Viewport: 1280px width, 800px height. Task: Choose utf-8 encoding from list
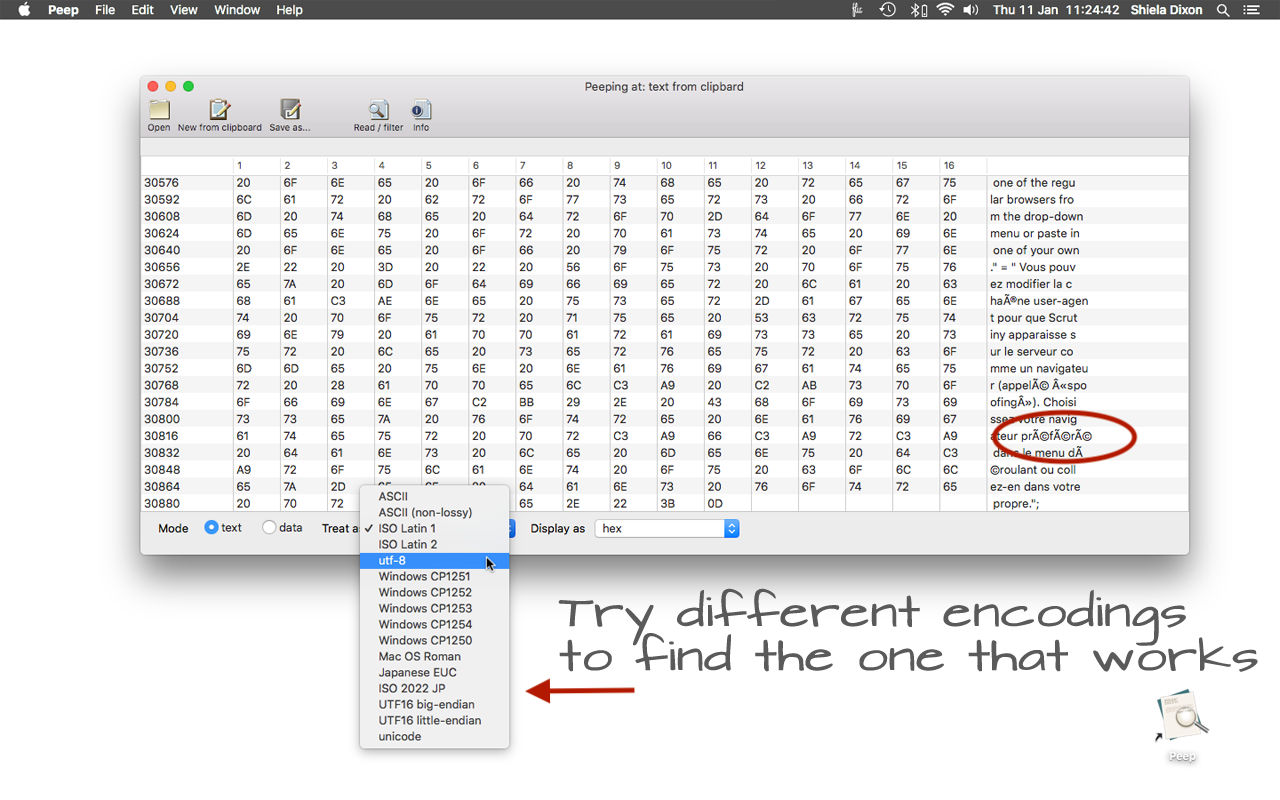tap(434, 561)
